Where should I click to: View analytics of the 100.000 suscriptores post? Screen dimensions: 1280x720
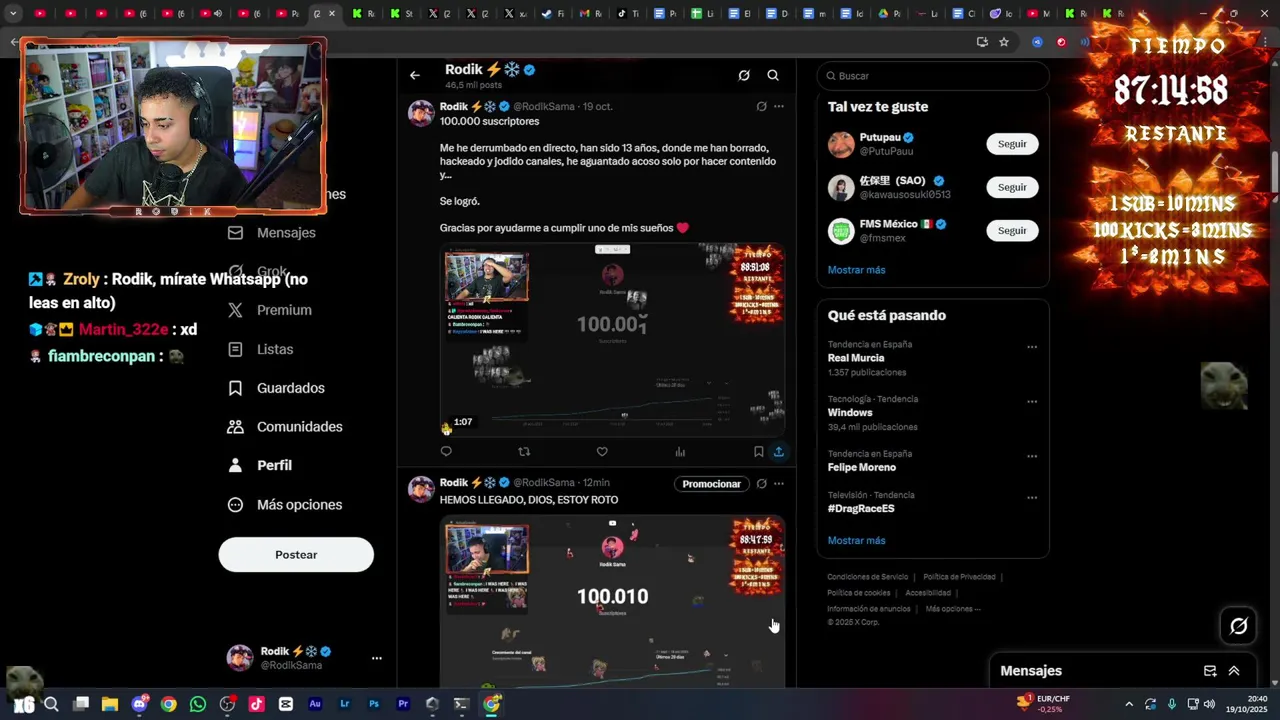(680, 452)
